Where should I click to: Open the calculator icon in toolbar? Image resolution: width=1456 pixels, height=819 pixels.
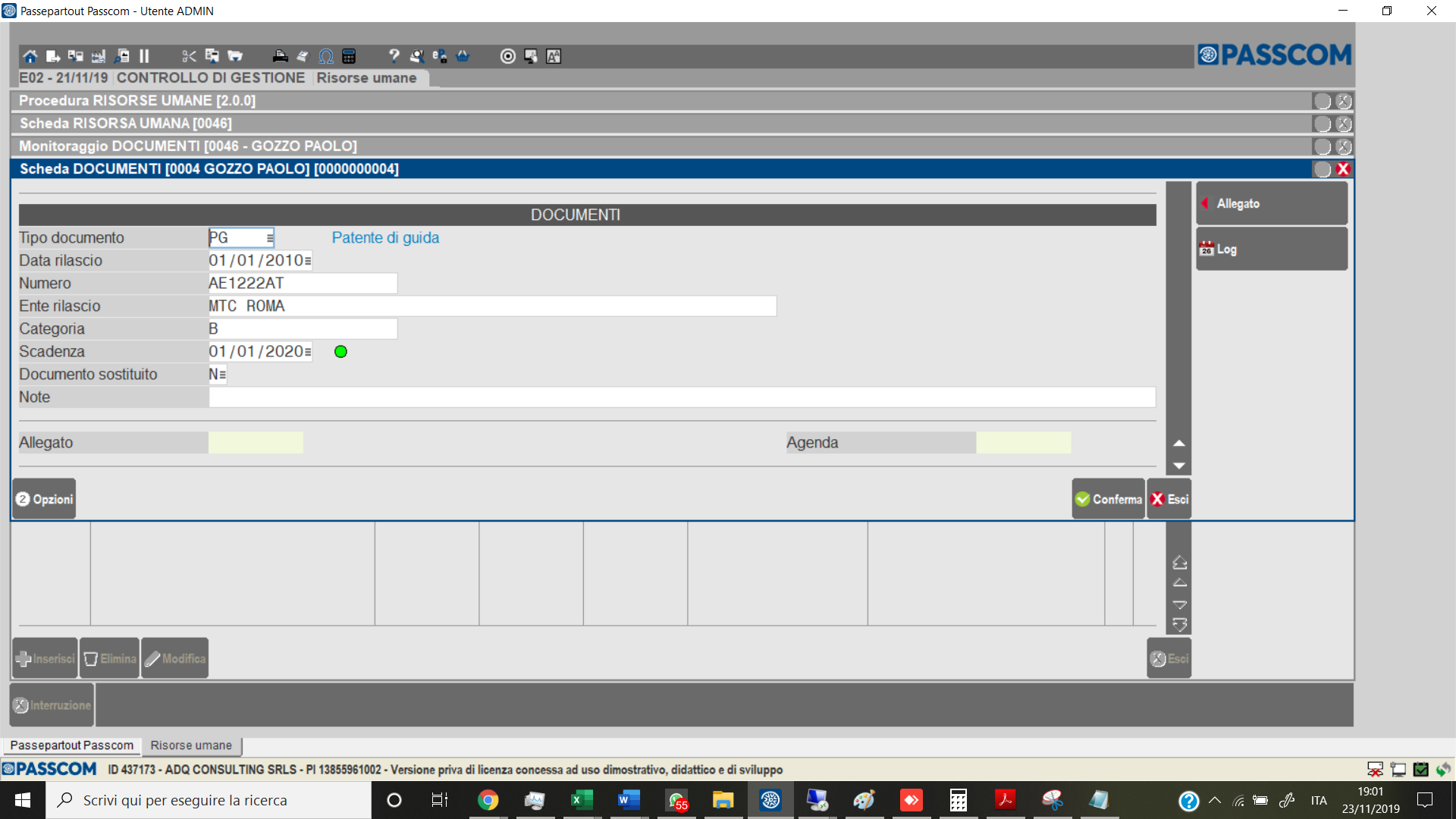point(349,56)
